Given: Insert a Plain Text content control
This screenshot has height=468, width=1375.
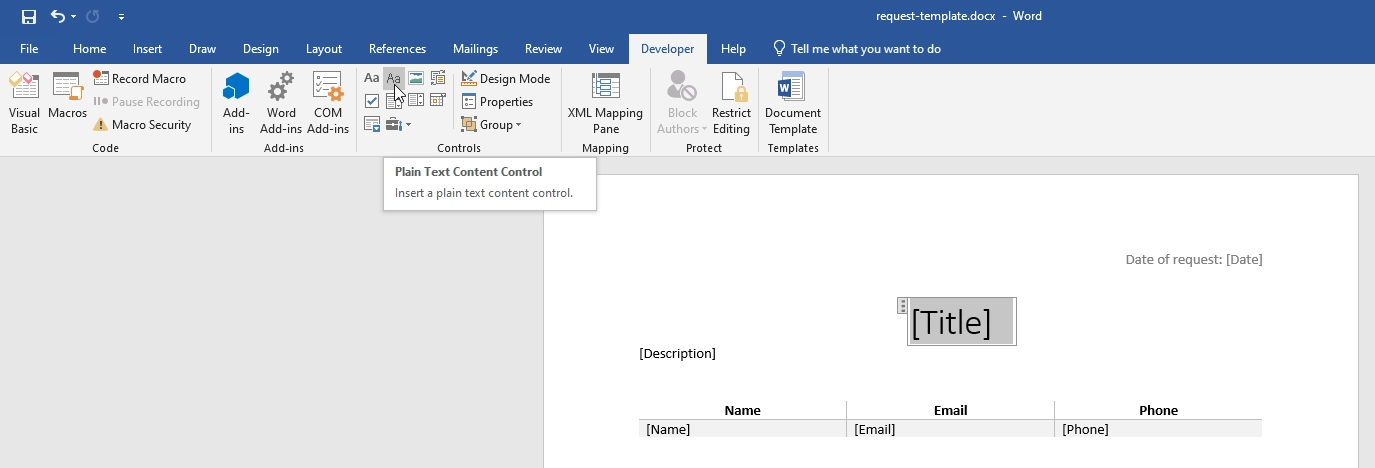Looking at the screenshot, I should point(394,78).
